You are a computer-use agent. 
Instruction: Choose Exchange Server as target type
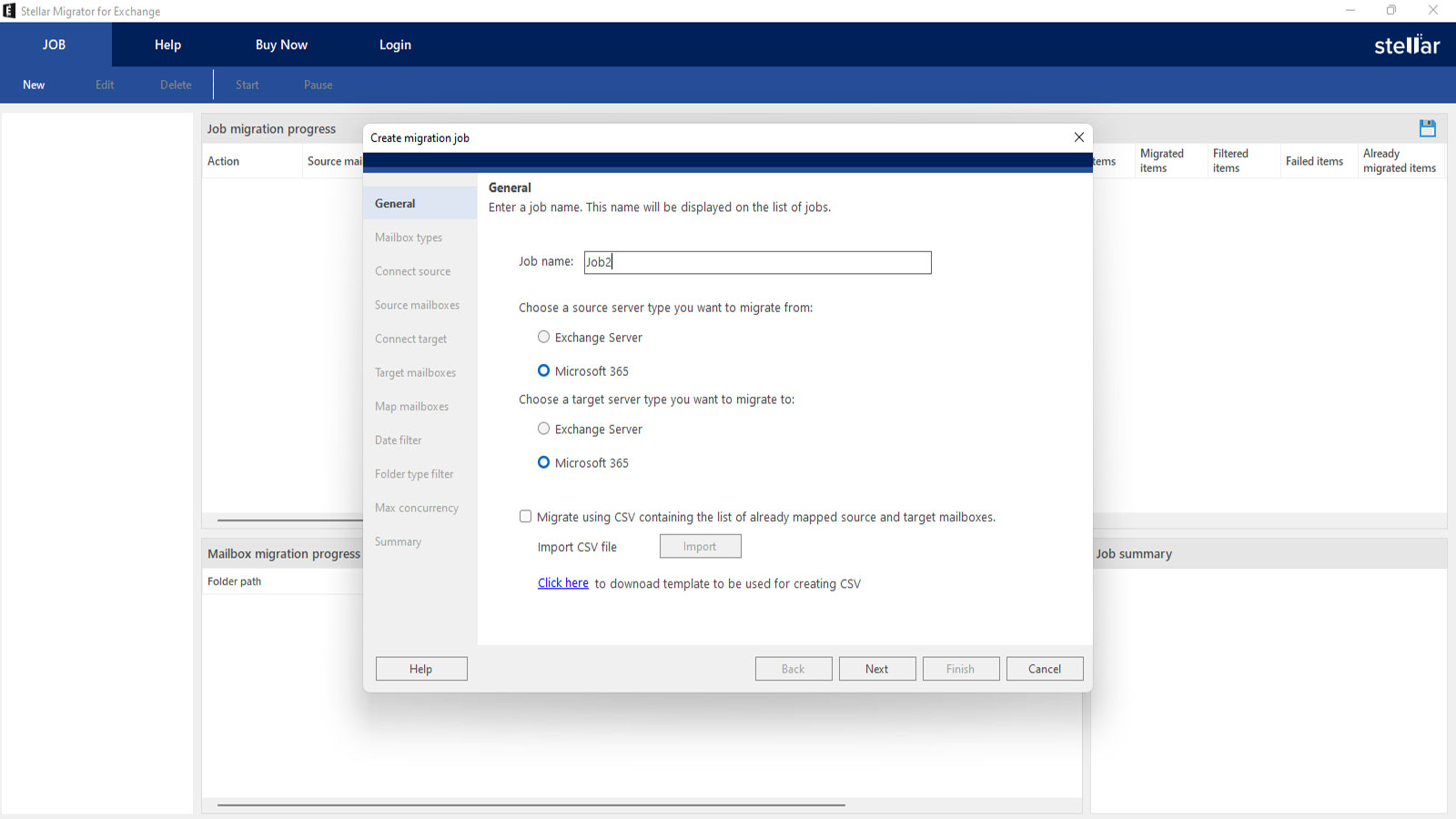[x=543, y=429]
